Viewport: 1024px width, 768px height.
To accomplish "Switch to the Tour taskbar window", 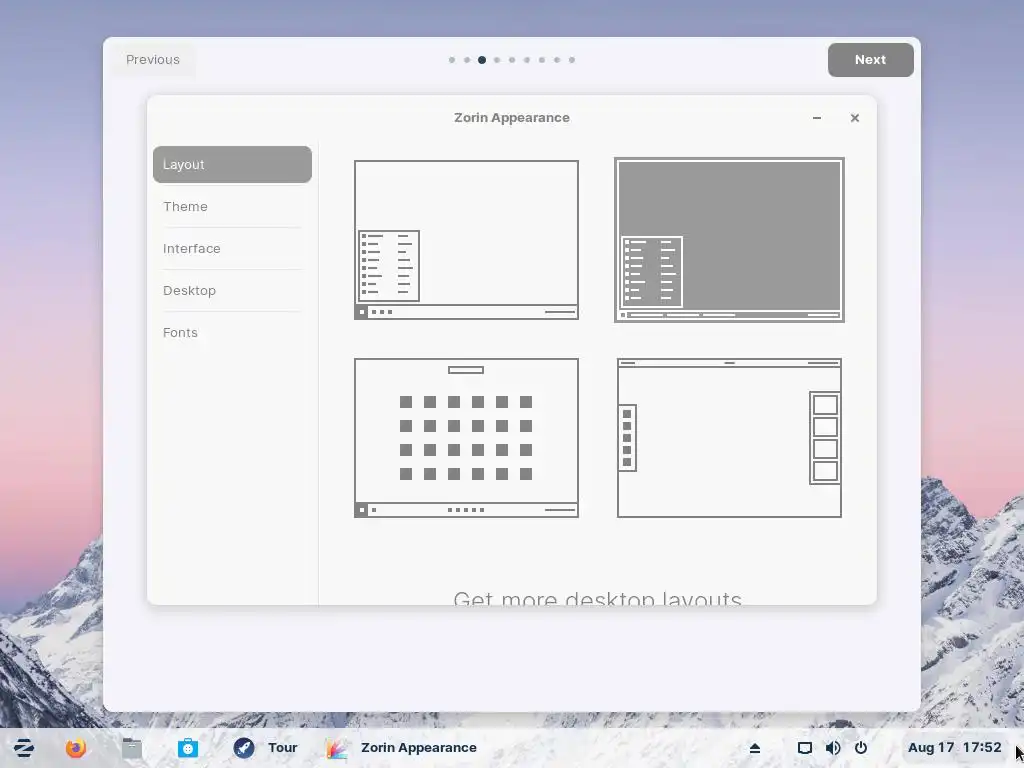I will [x=266, y=748].
